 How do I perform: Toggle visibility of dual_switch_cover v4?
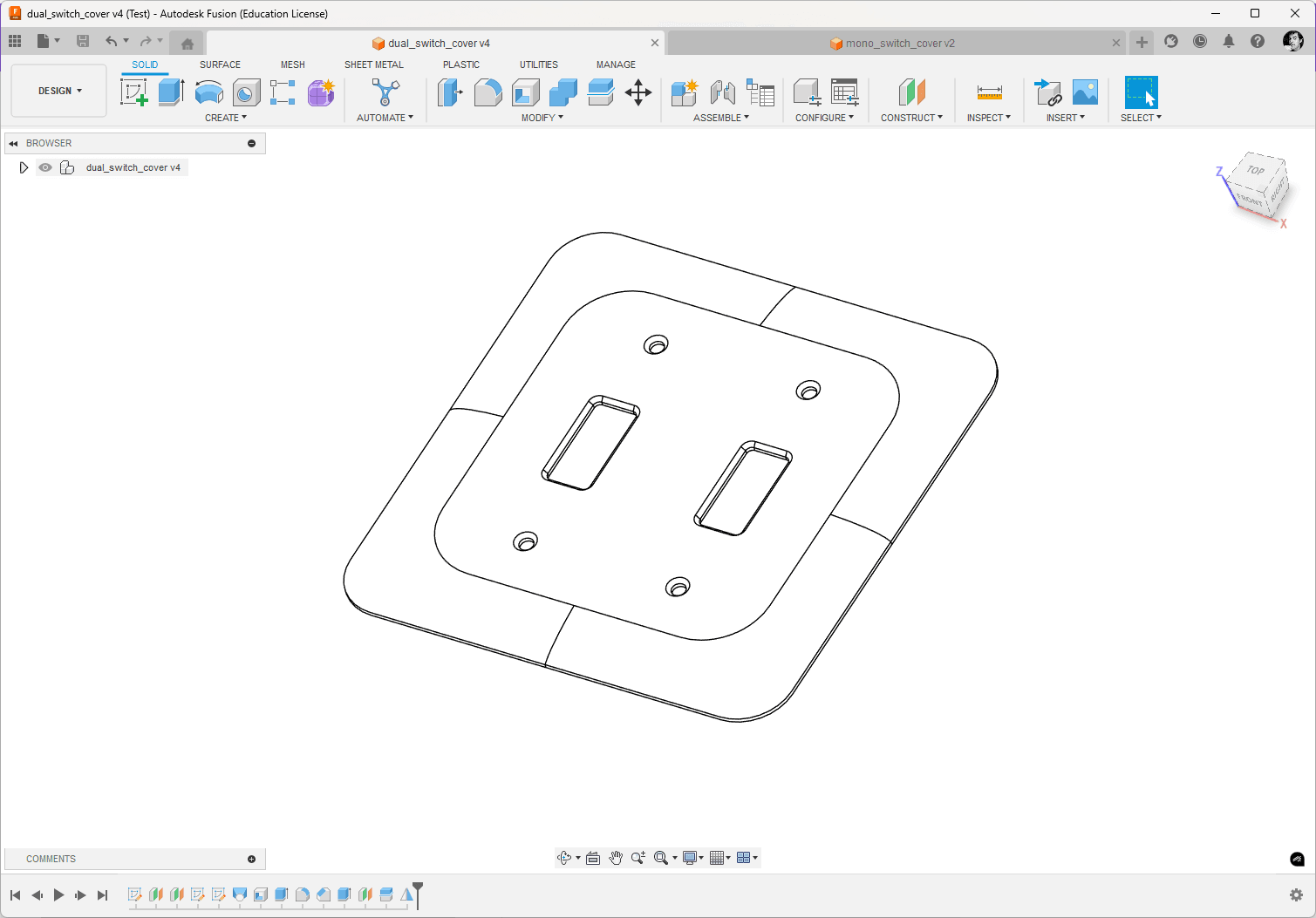tap(45, 167)
